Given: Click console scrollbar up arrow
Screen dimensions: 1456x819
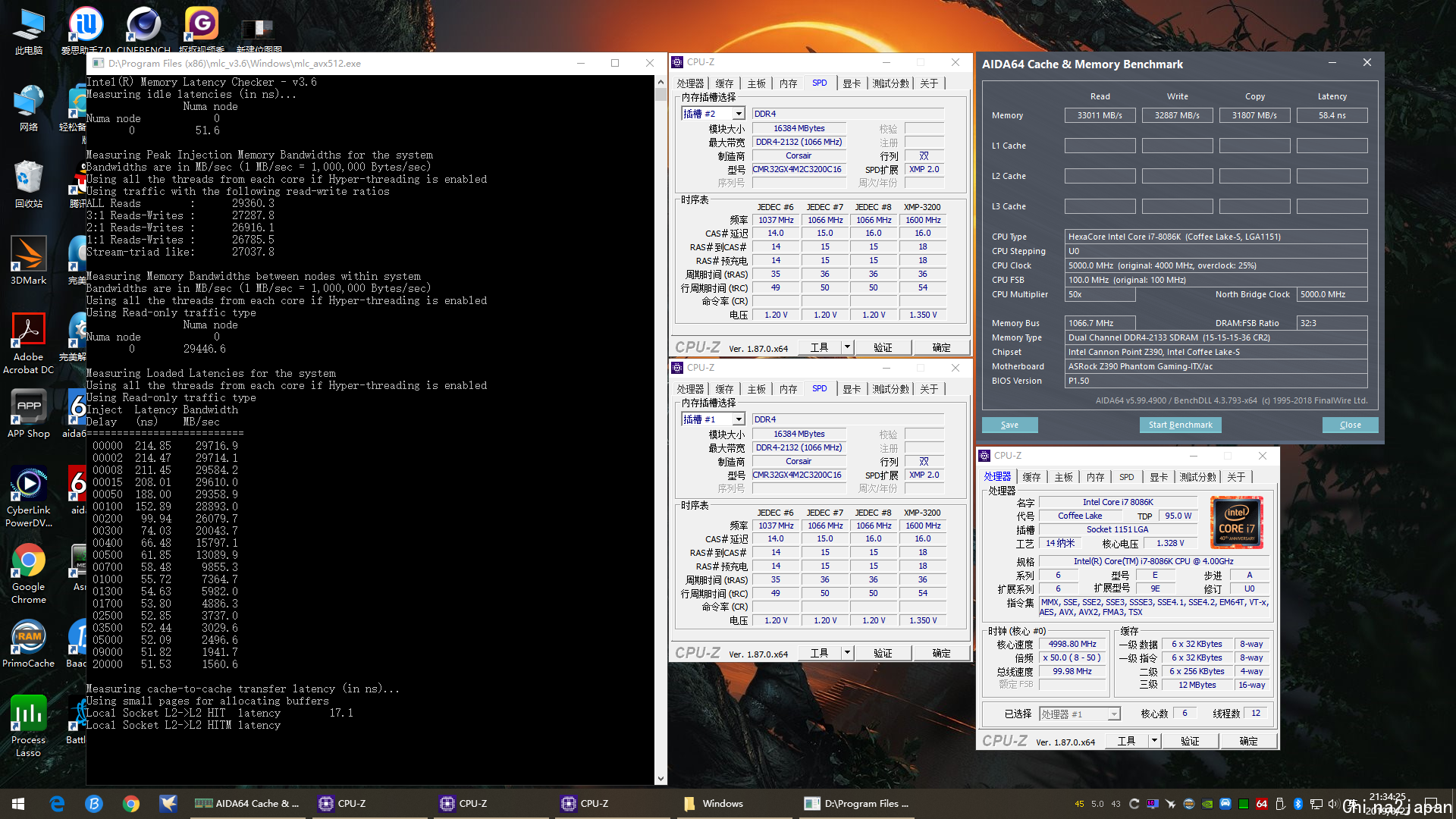Looking at the screenshot, I should 661,81.
